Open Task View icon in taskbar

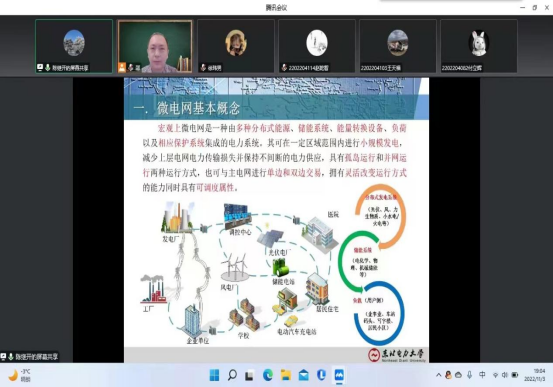point(250,375)
